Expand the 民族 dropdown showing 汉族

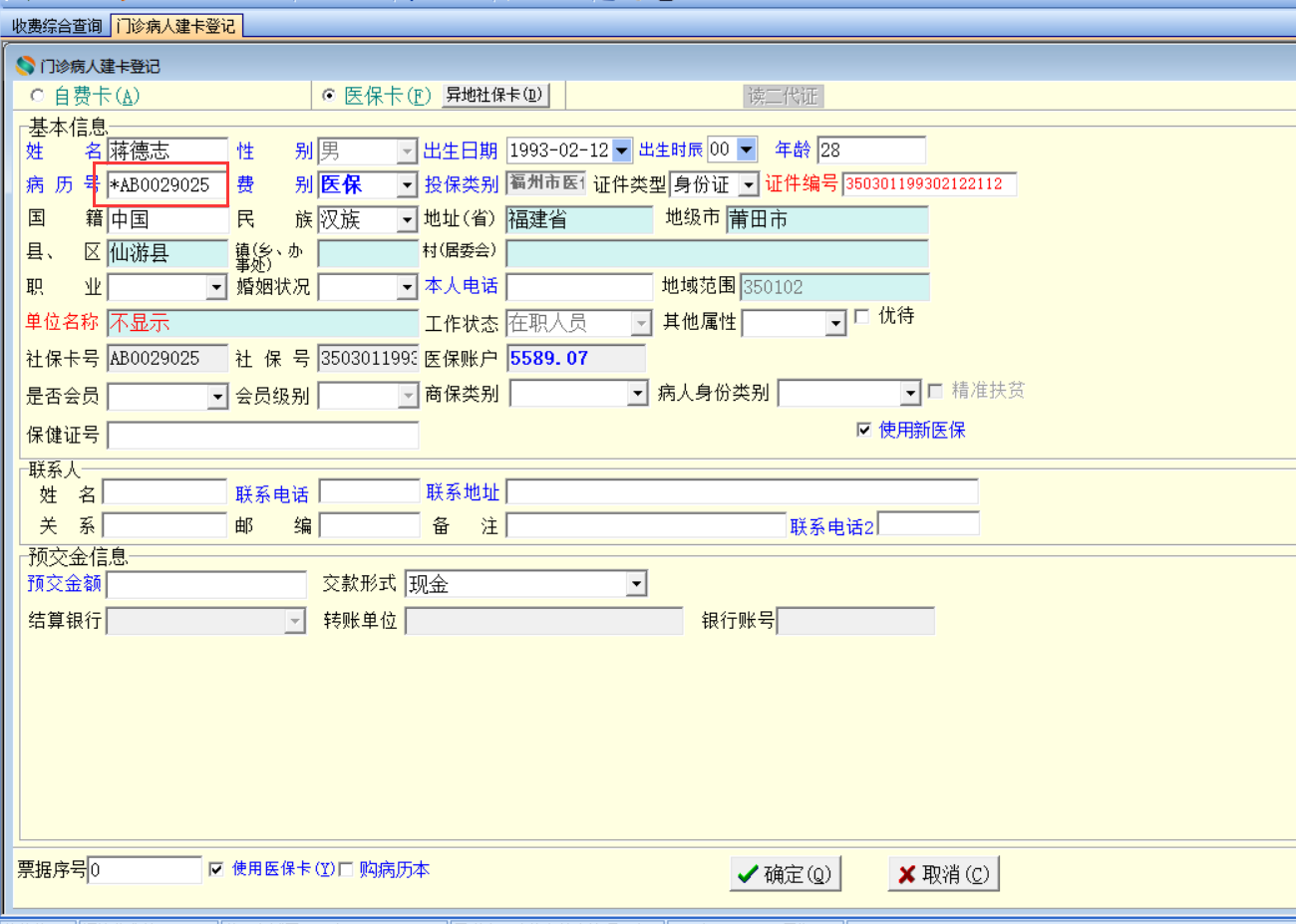click(407, 219)
